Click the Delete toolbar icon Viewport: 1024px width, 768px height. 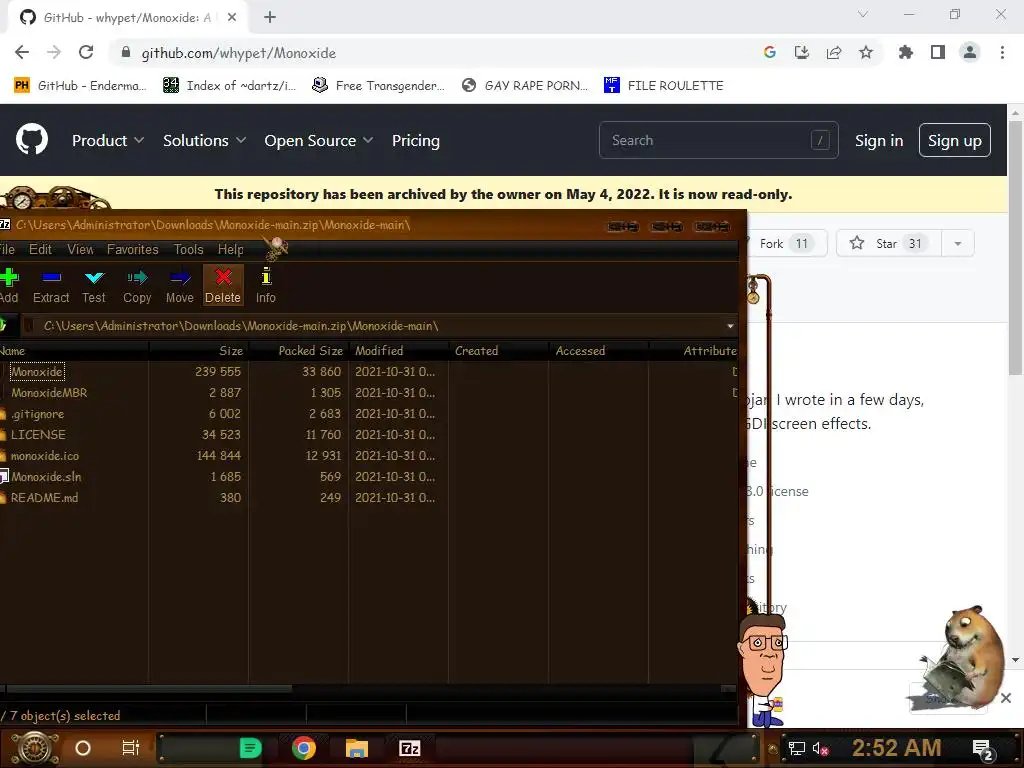click(x=223, y=286)
